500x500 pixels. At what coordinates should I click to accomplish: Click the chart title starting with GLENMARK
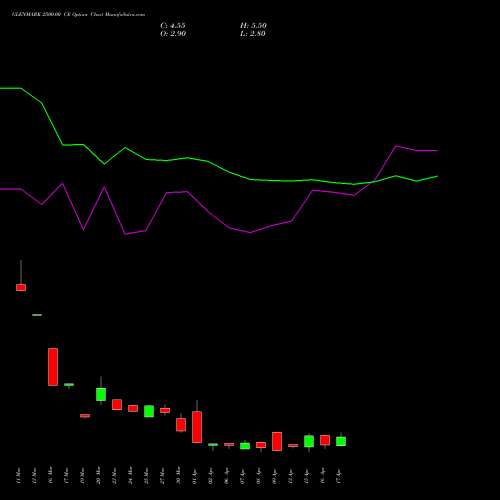point(79,15)
